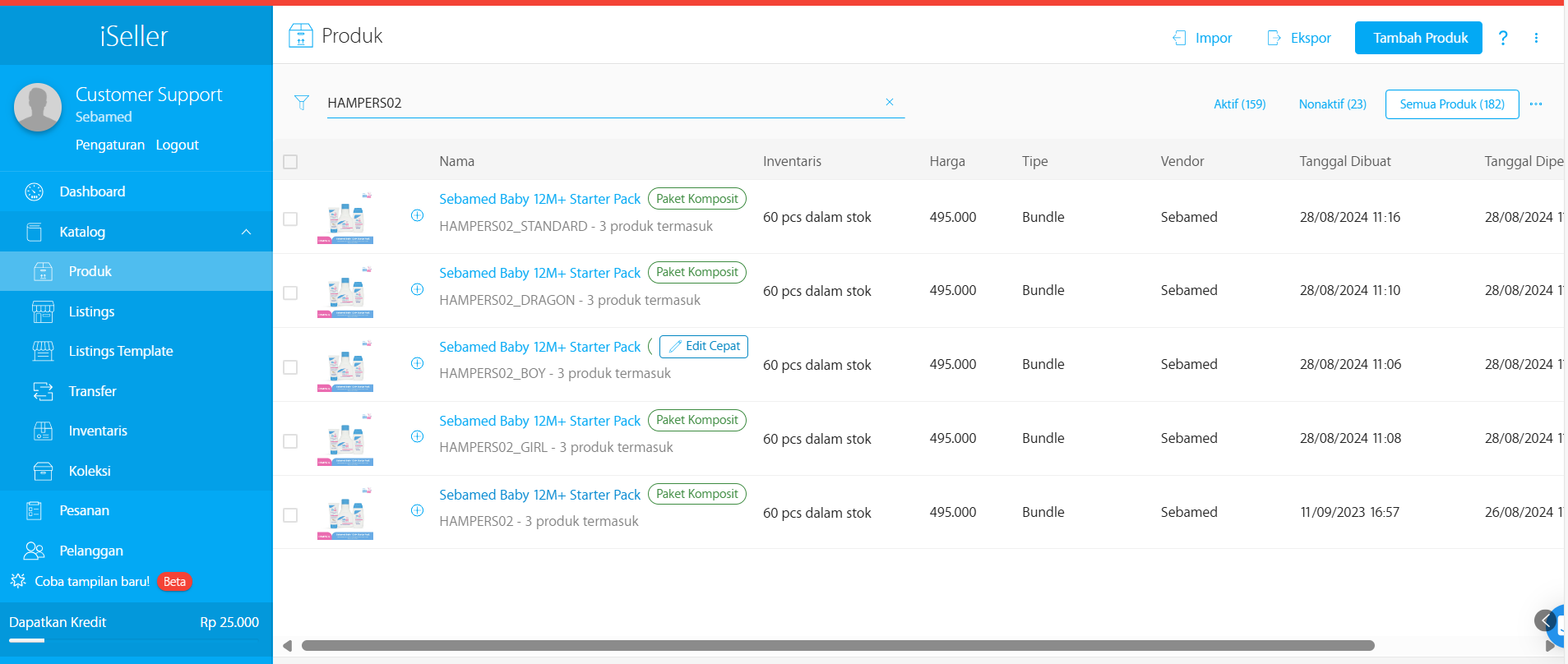Open the Dashboard sidebar icon
1568x664 pixels.
(34, 191)
